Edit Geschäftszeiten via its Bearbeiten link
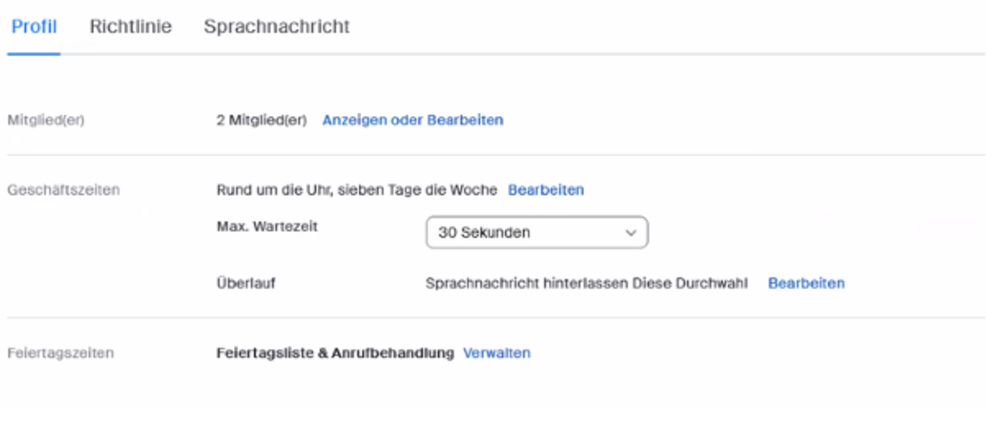1000x443 pixels. point(546,189)
